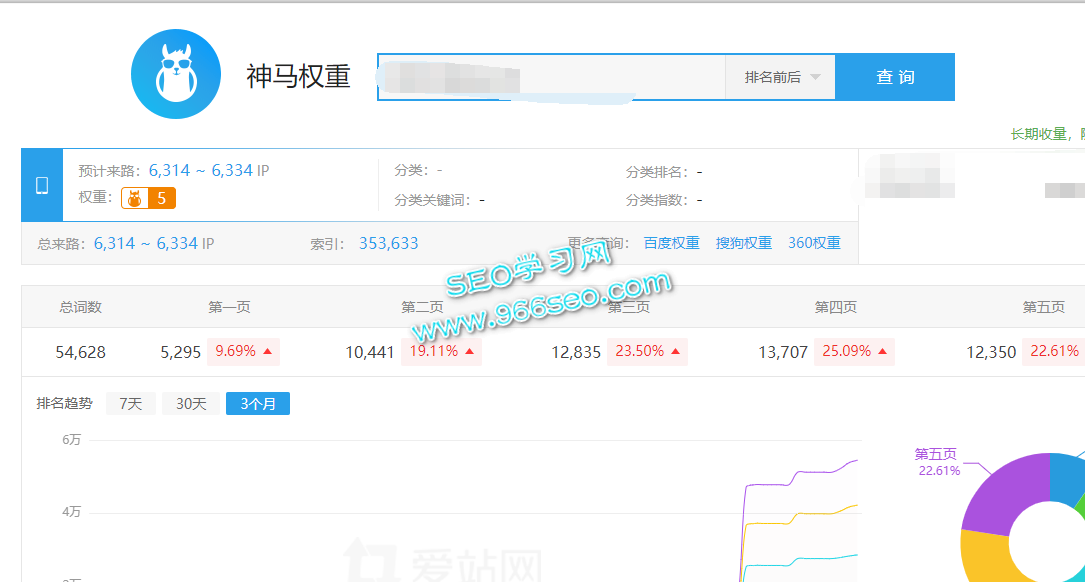This screenshot has width=1085, height=582.
Task: Click the 19.11% change badge
Action: [x=441, y=352]
